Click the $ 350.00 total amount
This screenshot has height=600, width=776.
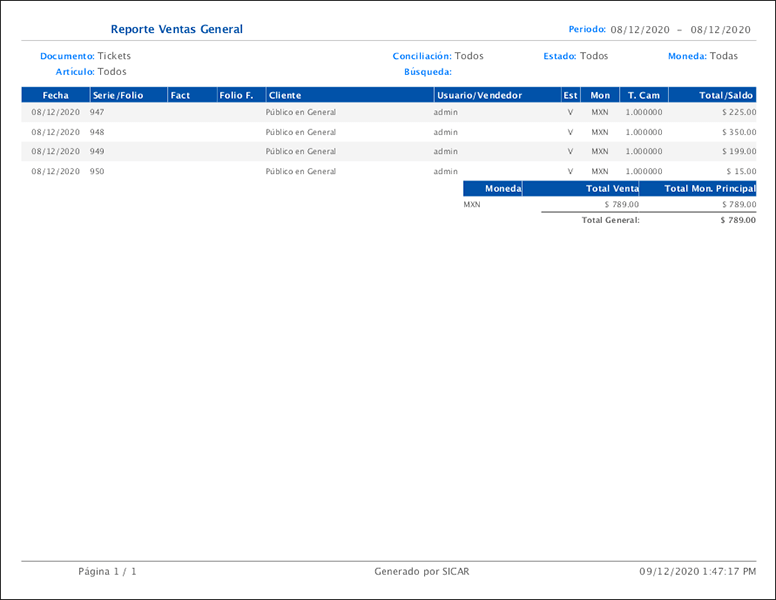(738, 132)
